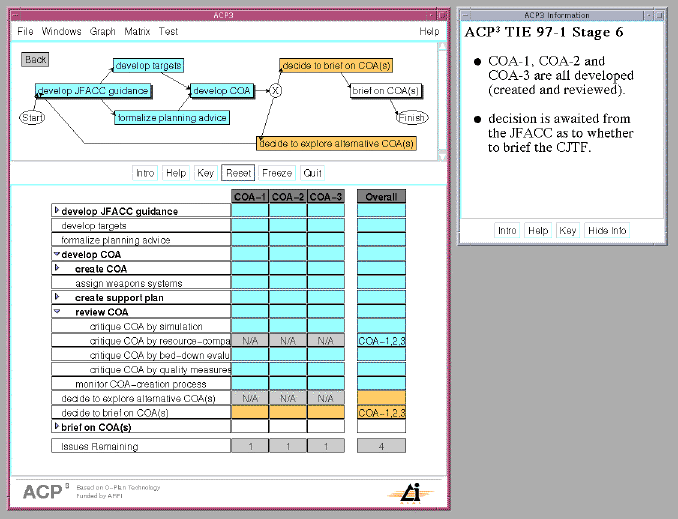Screen dimensions: 678x519
Task: Click the 'formalize planning advice' graph node
Action: (171, 118)
